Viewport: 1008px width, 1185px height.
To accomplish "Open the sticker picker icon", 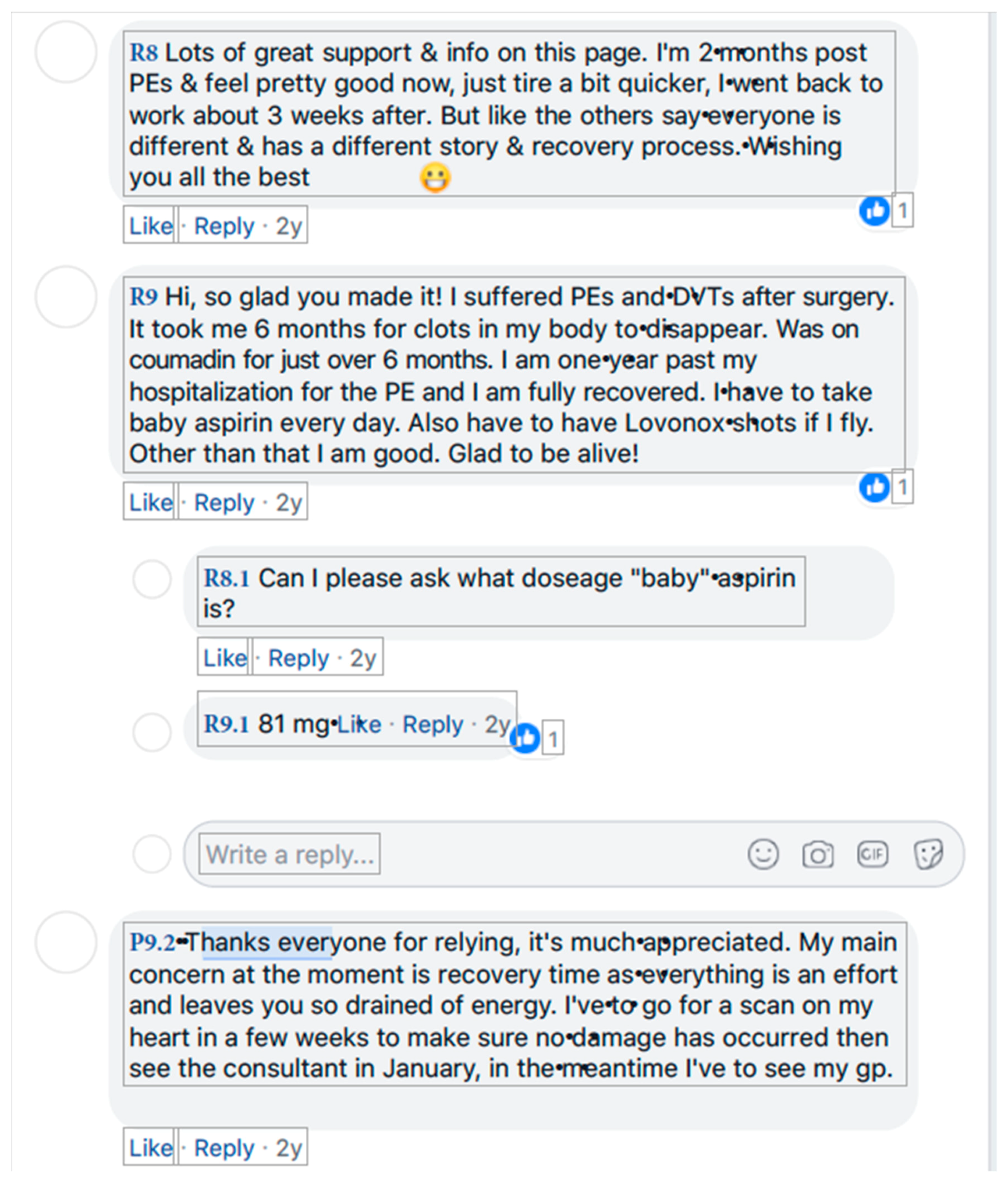I will click(928, 854).
